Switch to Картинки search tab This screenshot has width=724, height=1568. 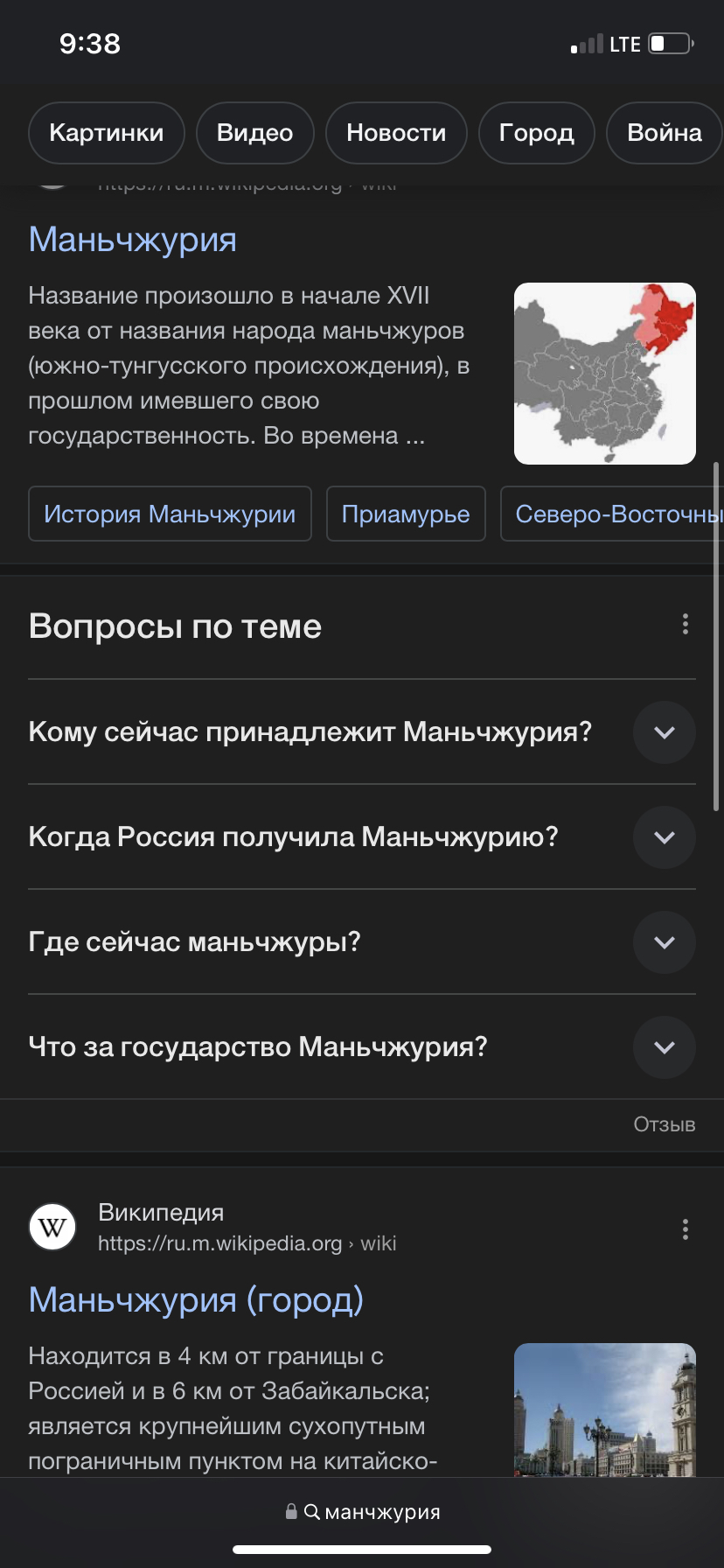[x=107, y=133]
